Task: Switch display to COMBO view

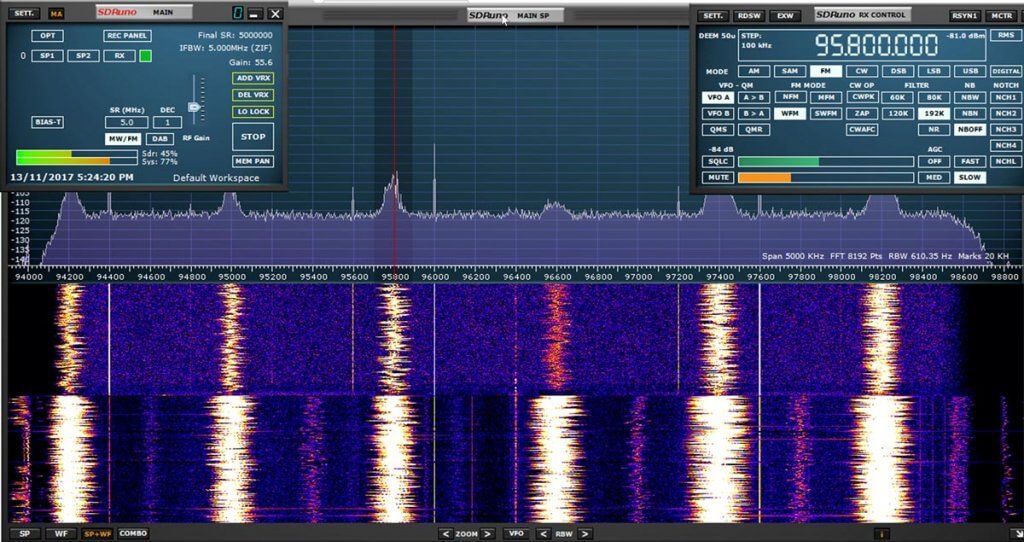Action: pyautogui.click(x=133, y=534)
